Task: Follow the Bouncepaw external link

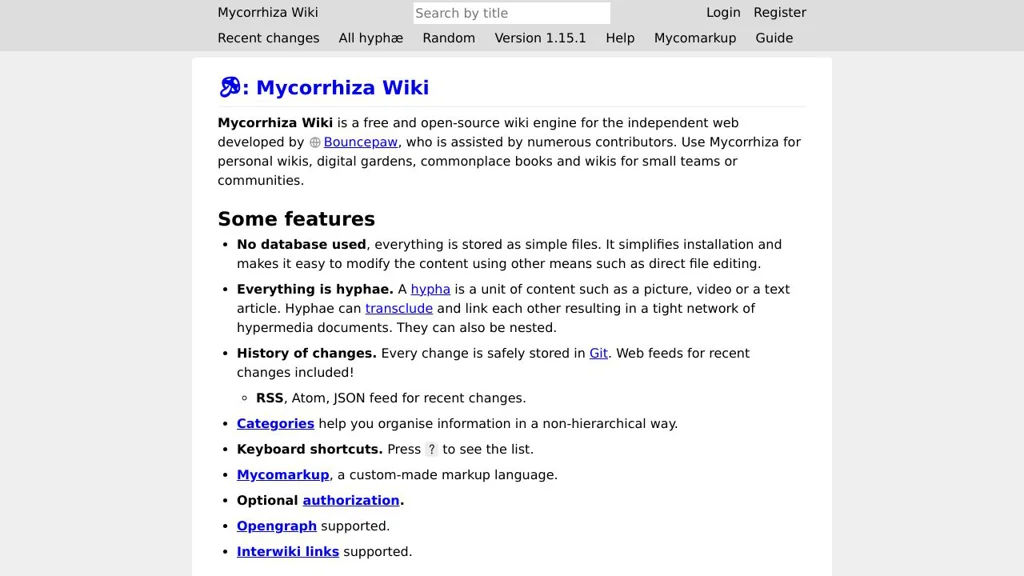Action: click(360, 142)
